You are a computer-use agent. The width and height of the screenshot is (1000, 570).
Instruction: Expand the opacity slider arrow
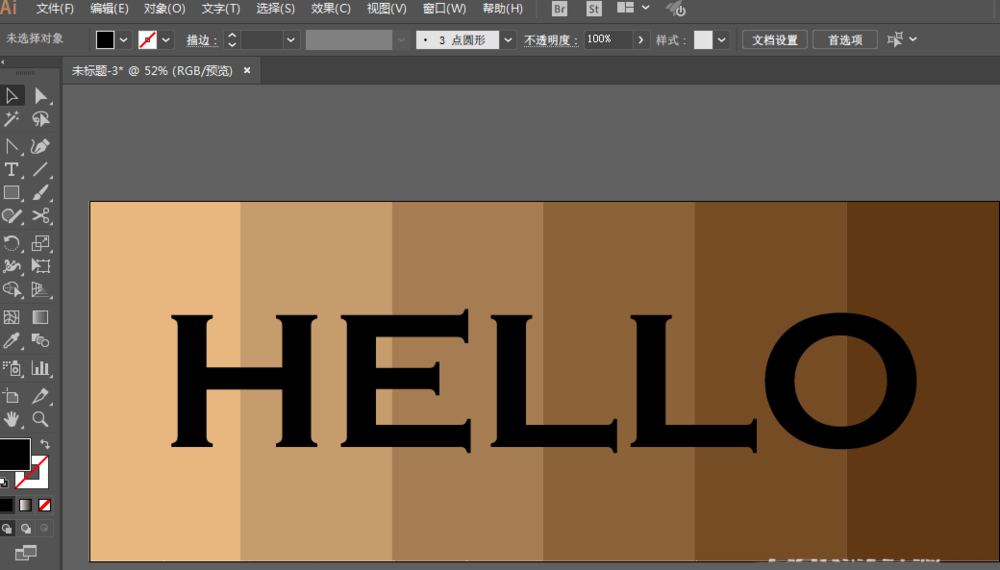click(641, 40)
